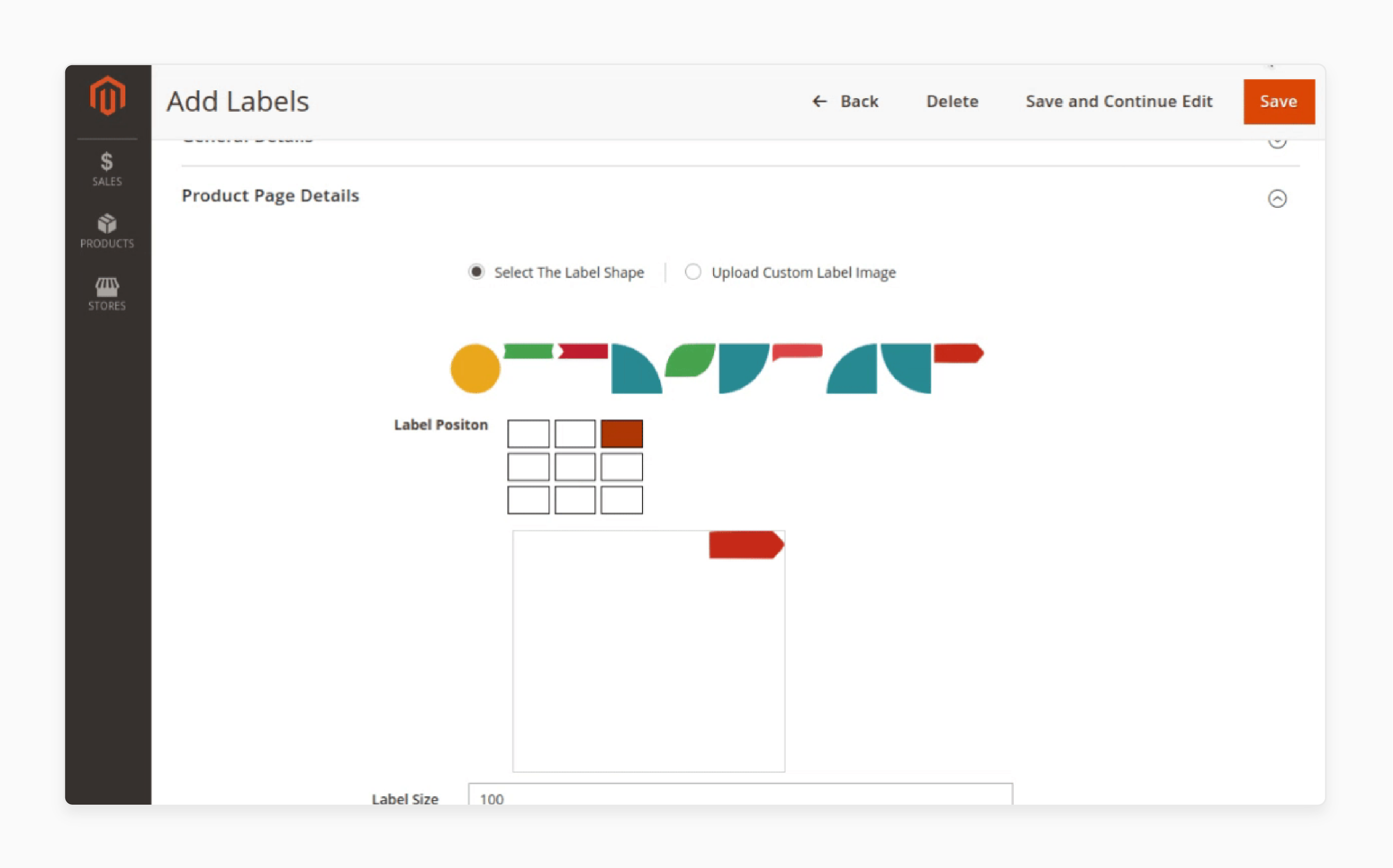Select the orange label position color swatch
1393x868 pixels.
(620, 432)
